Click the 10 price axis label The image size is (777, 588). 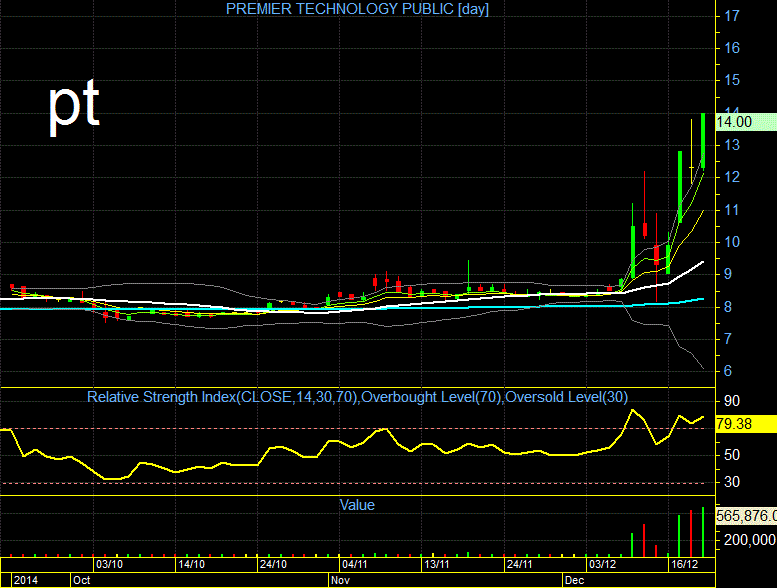[x=732, y=242]
